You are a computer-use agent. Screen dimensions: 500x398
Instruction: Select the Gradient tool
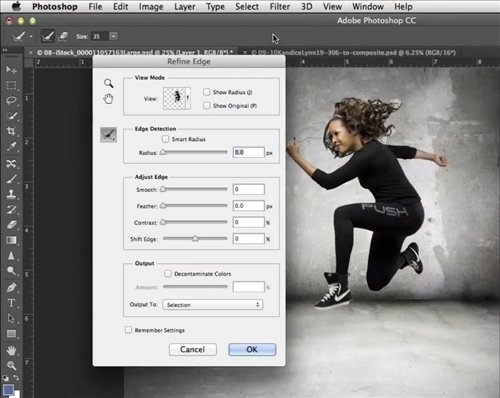[11, 240]
